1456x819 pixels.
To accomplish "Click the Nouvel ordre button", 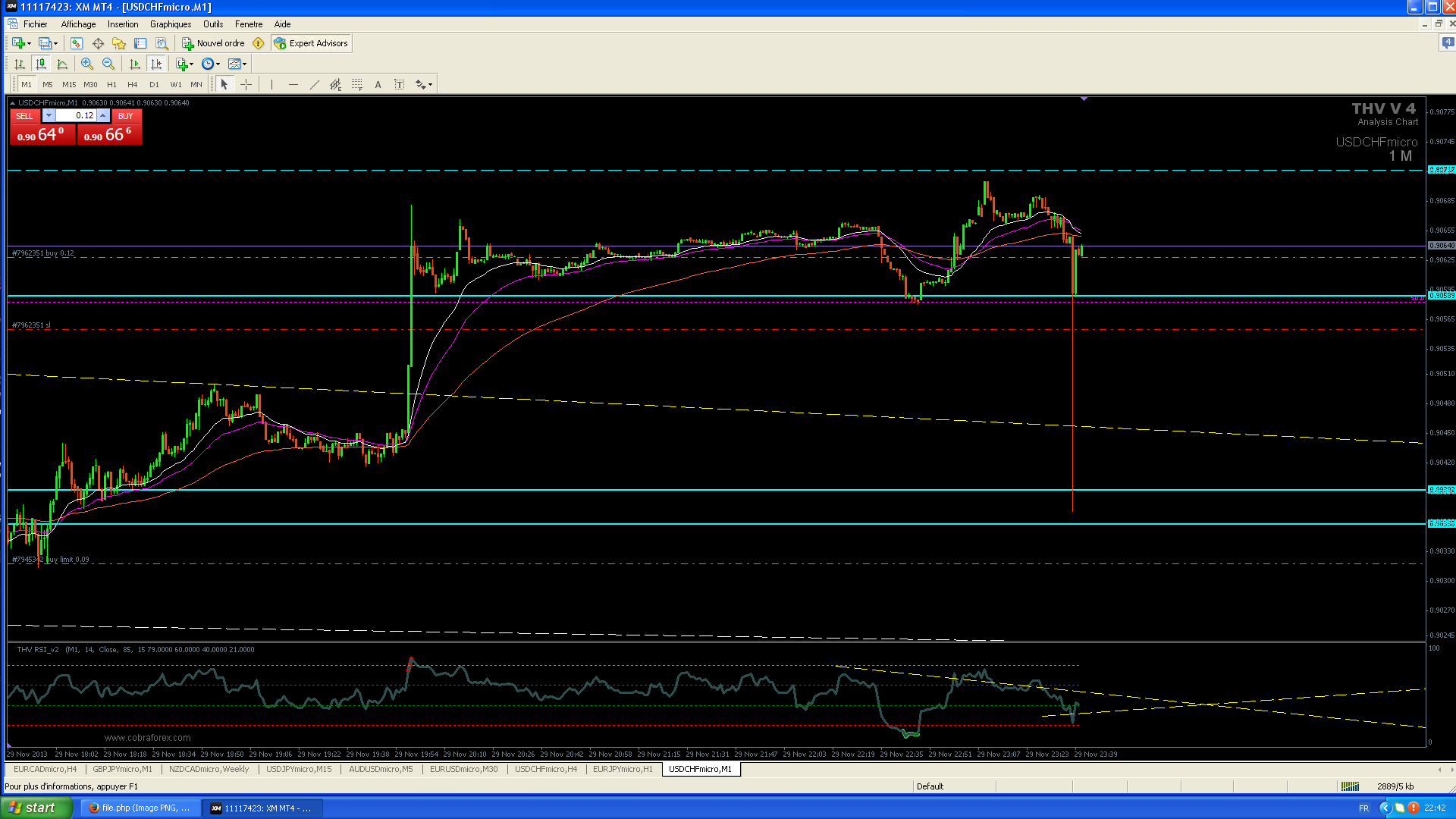I will click(x=213, y=43).
